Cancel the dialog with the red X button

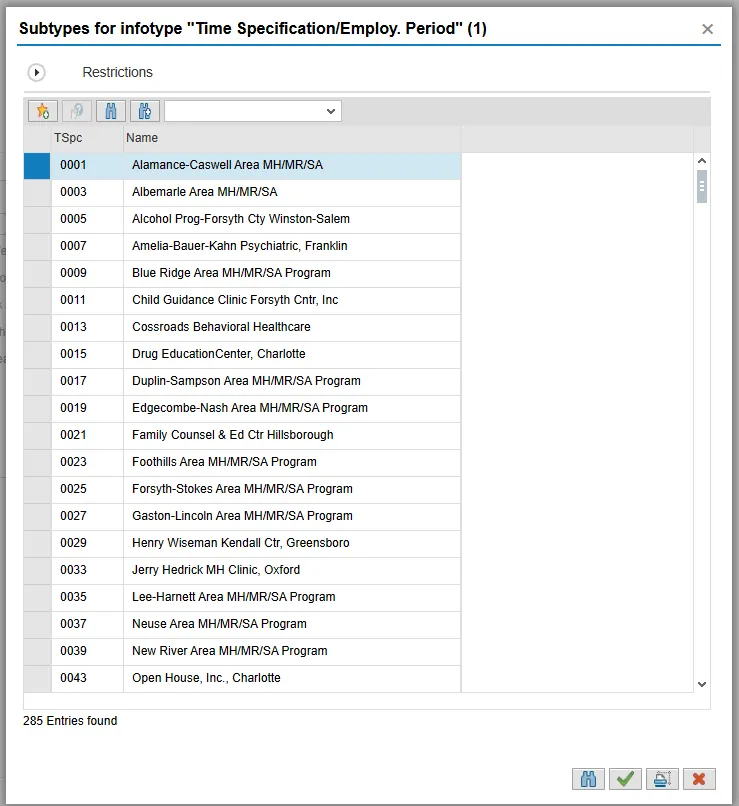coord(699,779)
